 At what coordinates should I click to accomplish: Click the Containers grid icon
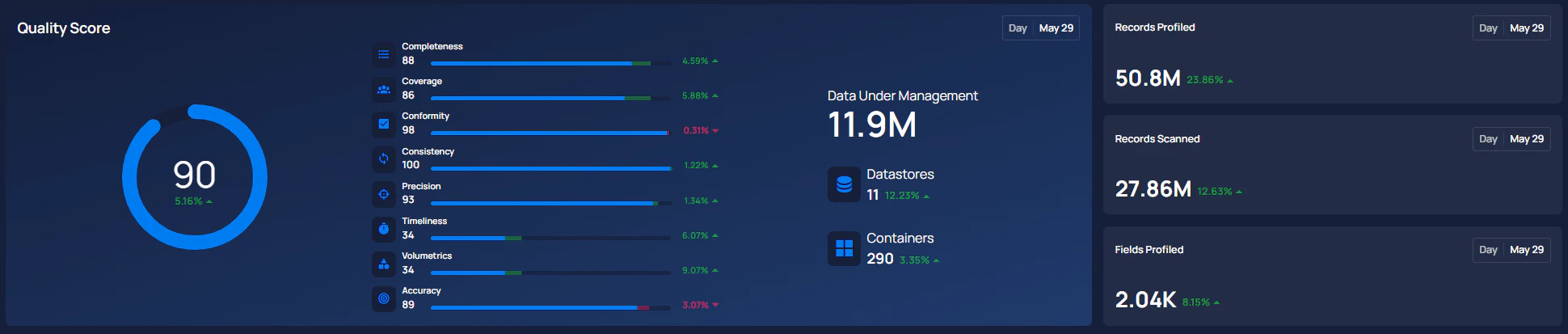[844, 248]
